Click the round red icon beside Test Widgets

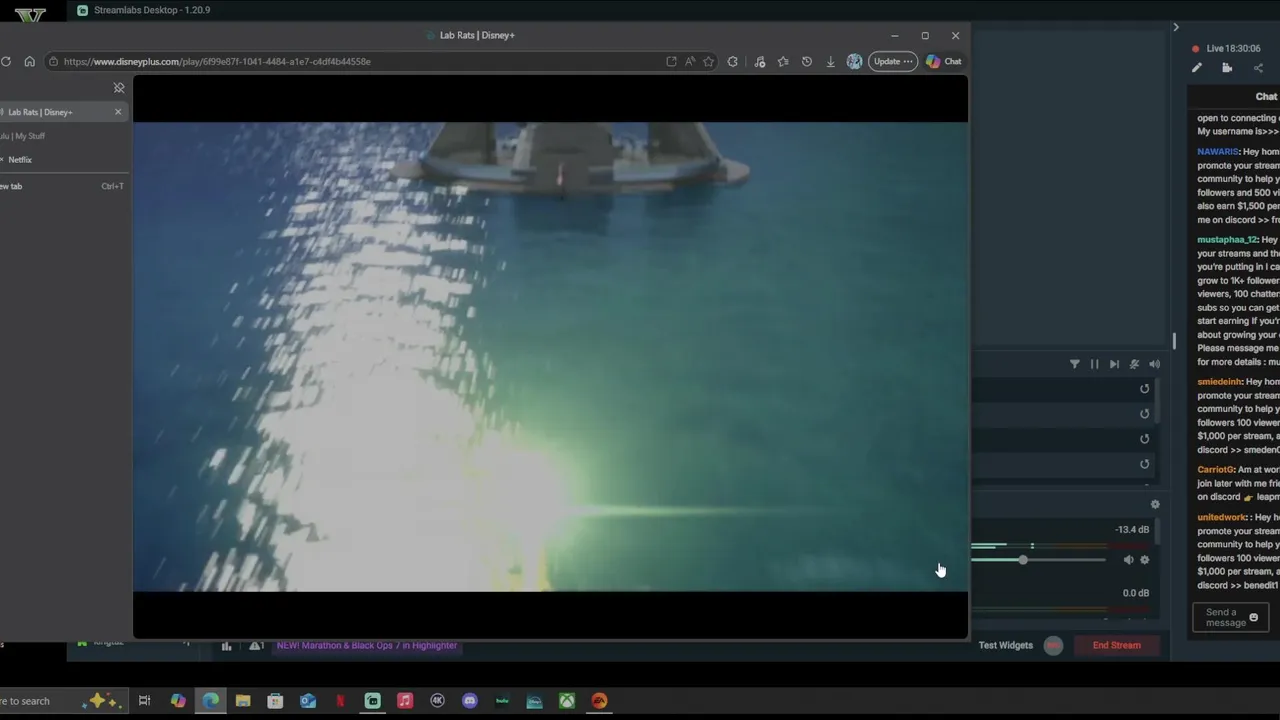click(x=1053, y=645)
